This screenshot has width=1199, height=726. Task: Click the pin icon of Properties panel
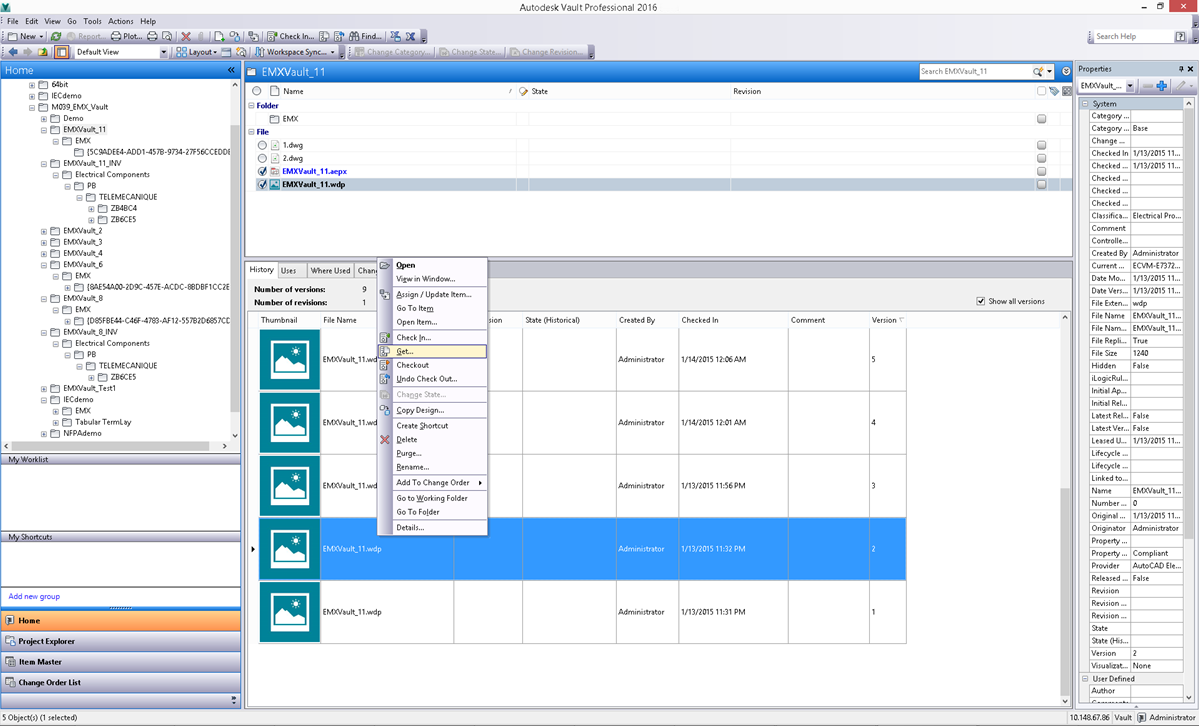coord(1181,69)
